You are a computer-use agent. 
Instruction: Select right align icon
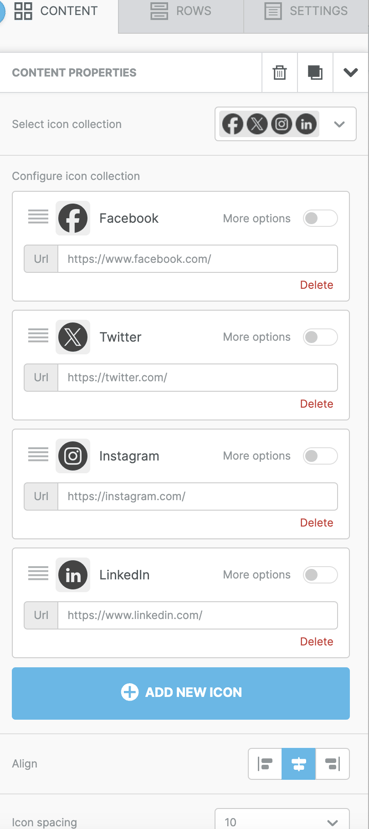tap(333, 764)
